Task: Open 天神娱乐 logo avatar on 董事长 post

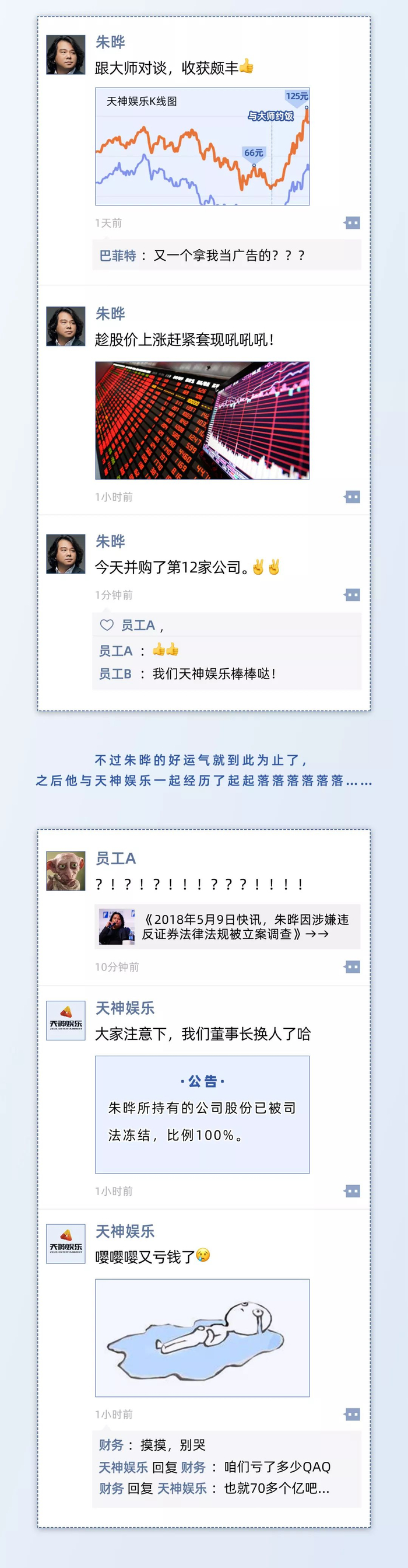Action: [66, 1021]
